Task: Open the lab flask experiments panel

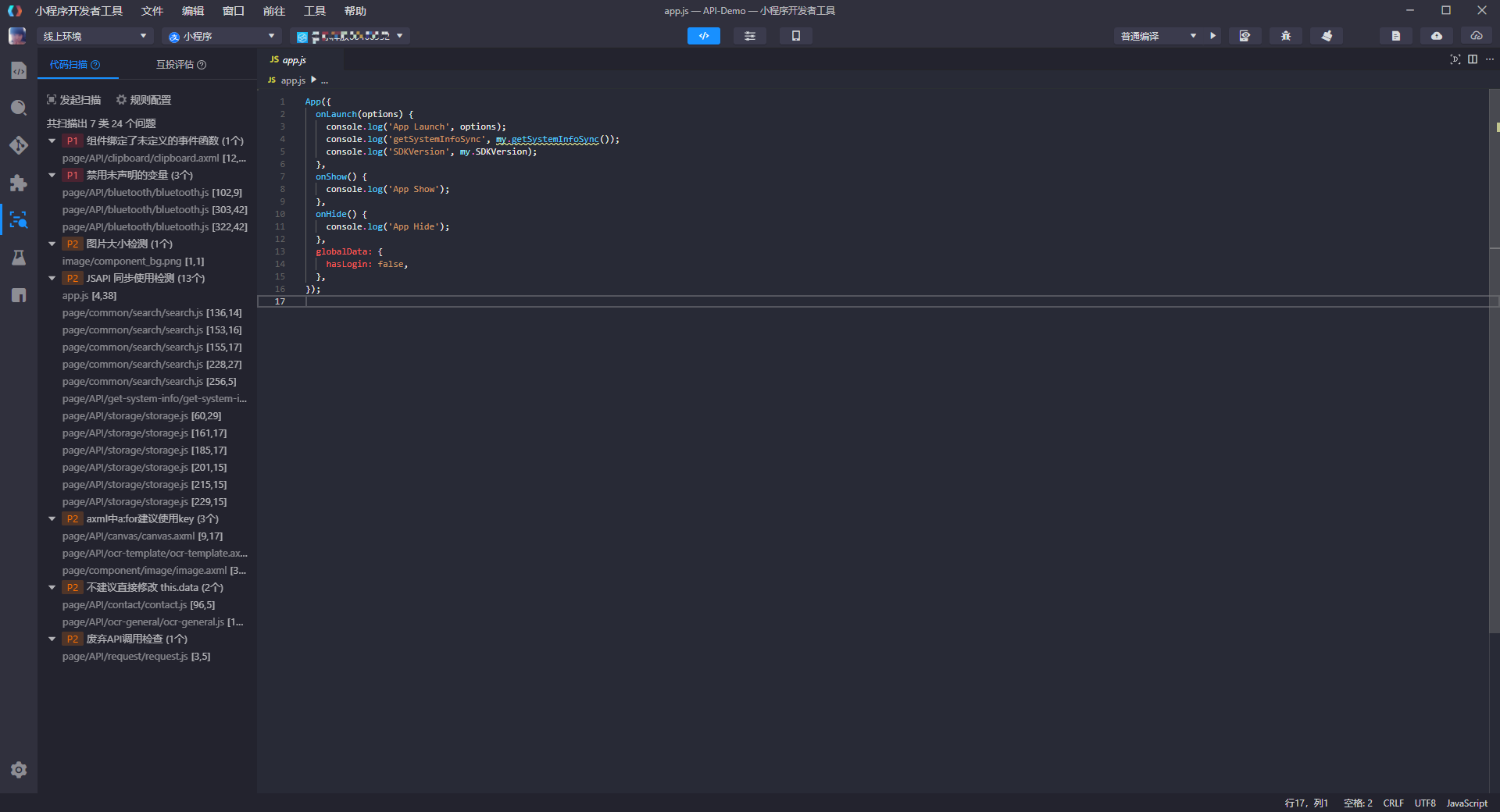Action: pos(19,258)
